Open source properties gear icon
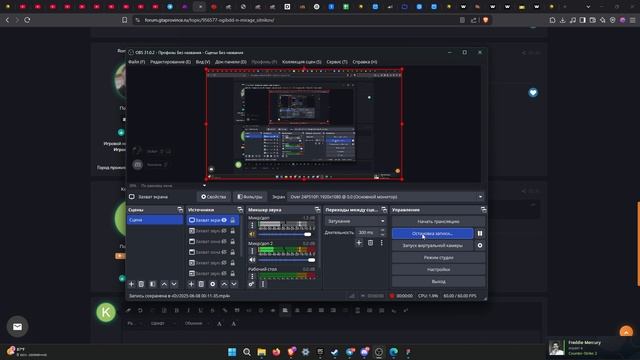 [x=213, y=284]
